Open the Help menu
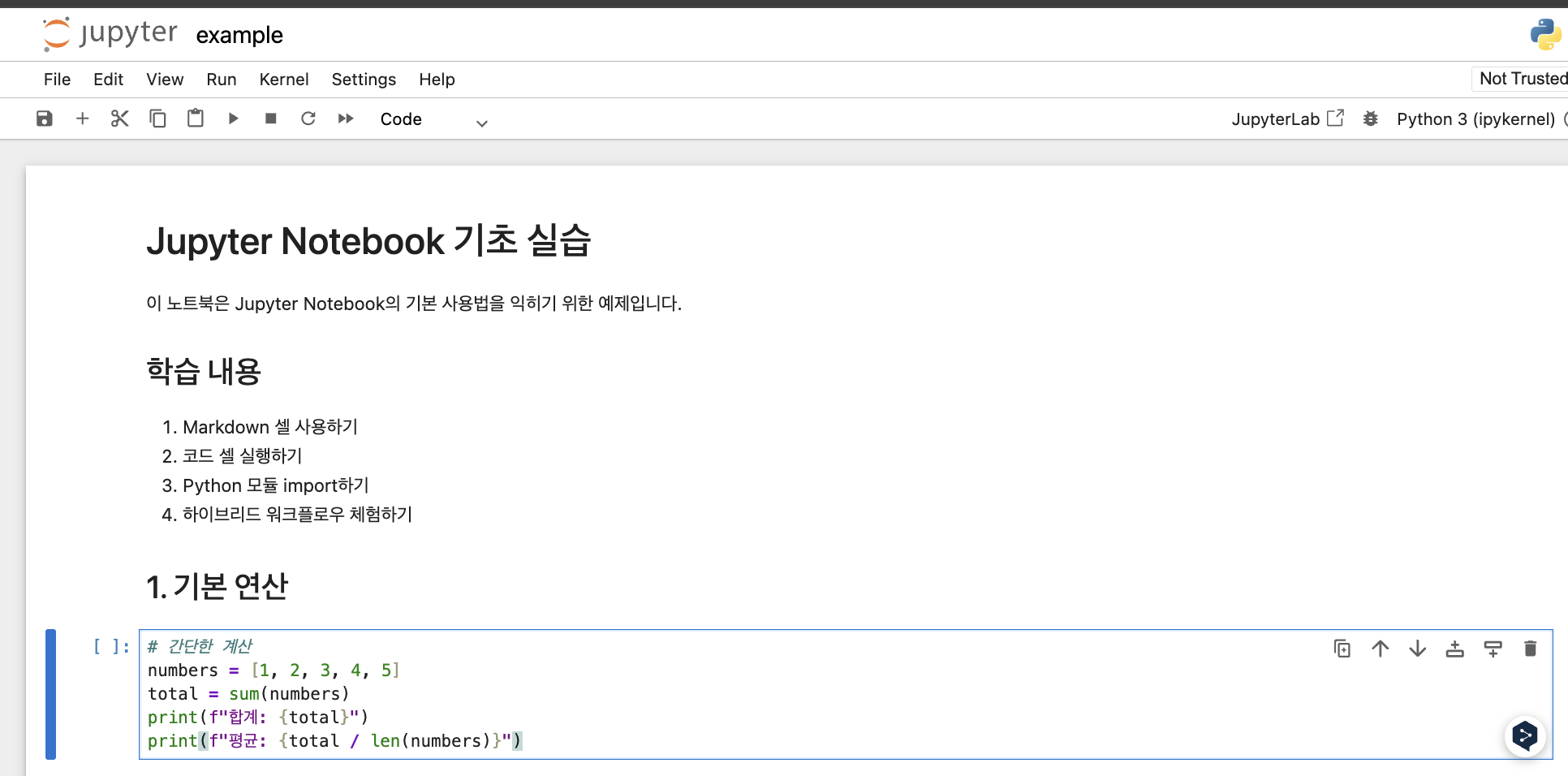Viewport: 1568px width, 776px height. click(x=437, y=80)
